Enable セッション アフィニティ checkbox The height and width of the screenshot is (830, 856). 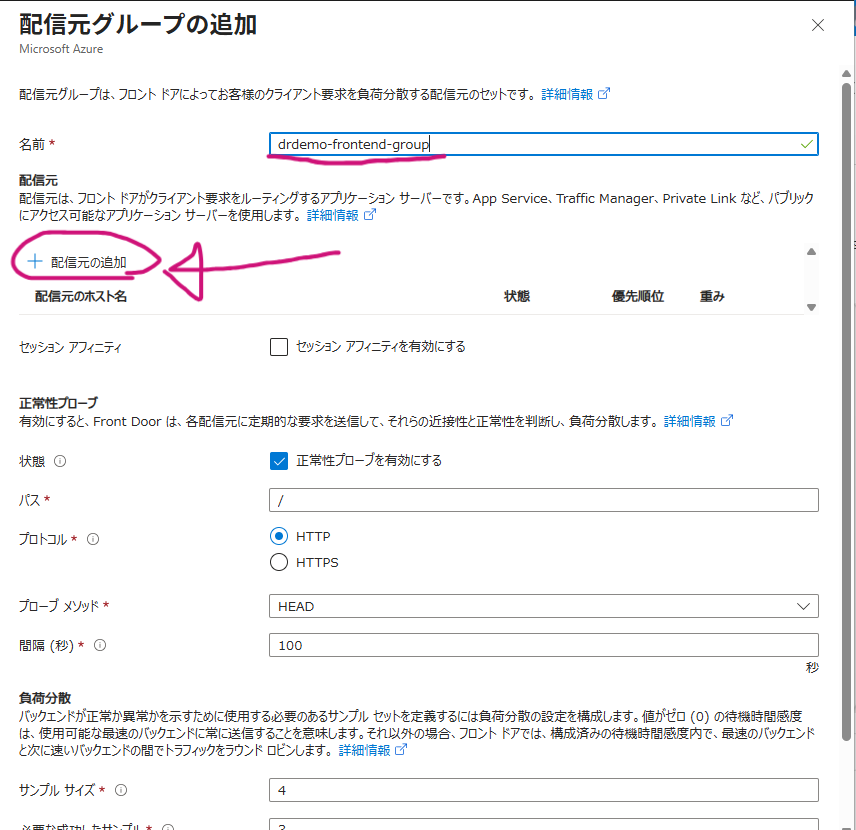click(x=279, y=347)
